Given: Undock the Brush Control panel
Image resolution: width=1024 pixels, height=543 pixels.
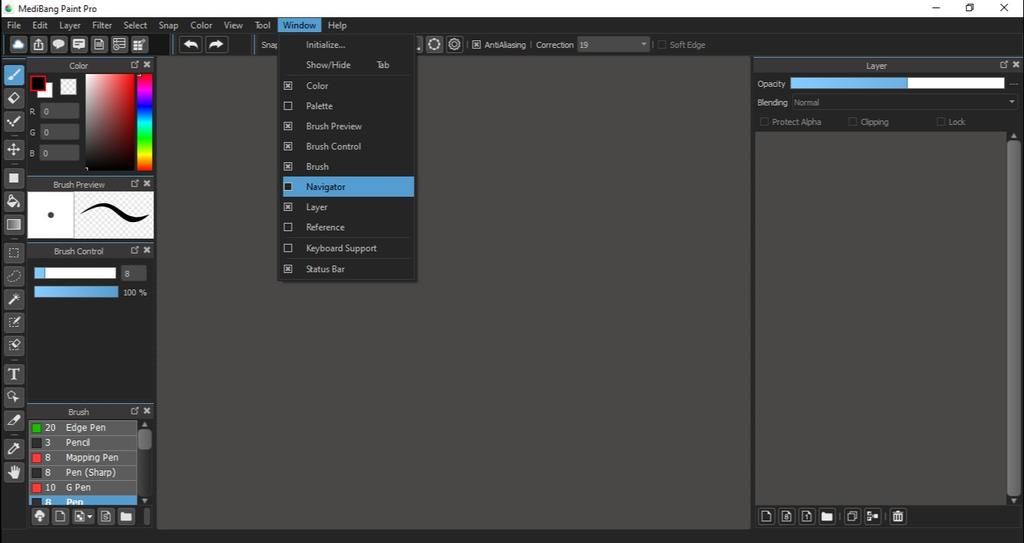Looking at the screenshot, I should (x=135, y=250).
